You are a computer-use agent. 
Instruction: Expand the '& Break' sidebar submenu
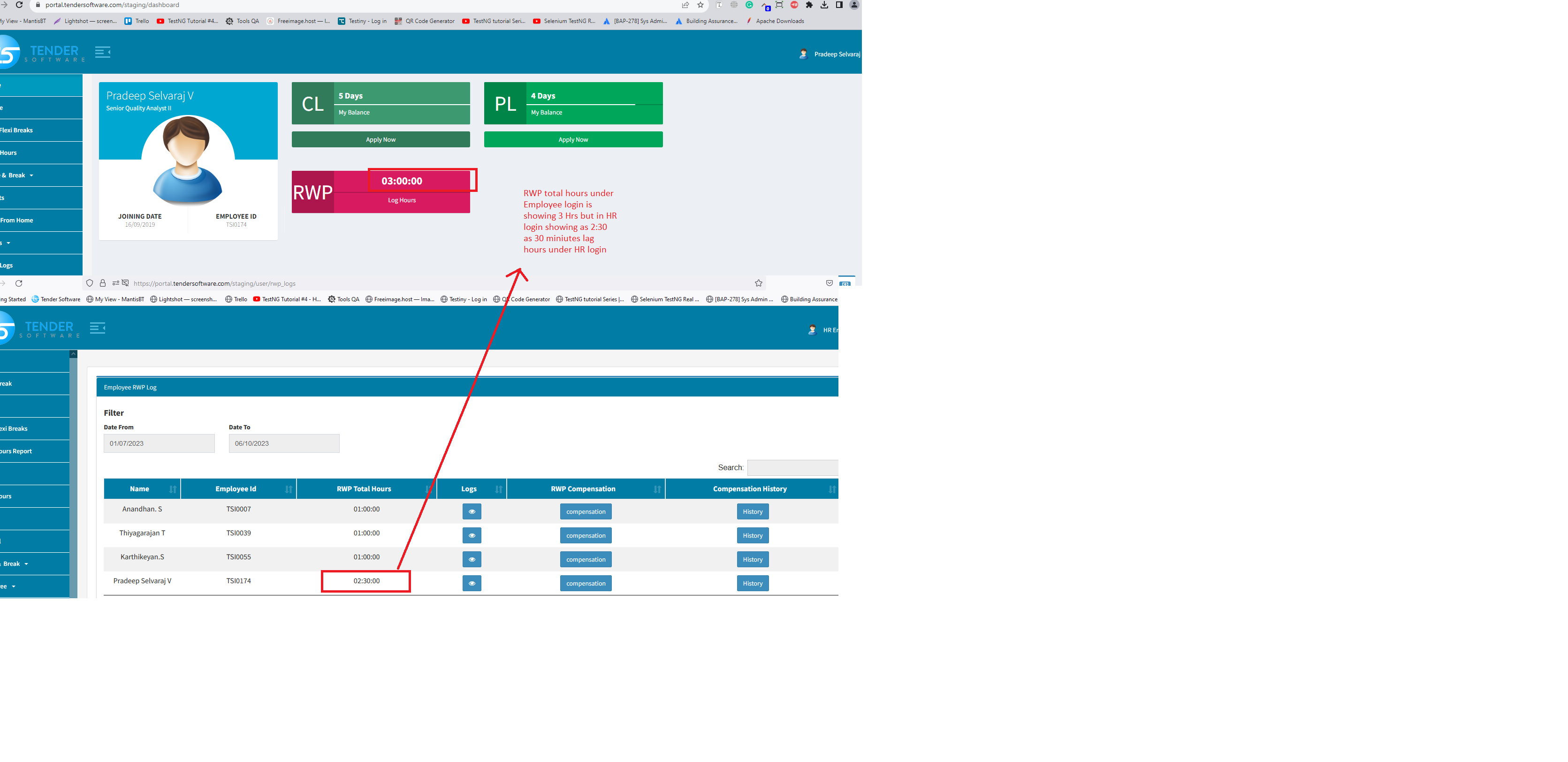[x=18, y=175]
